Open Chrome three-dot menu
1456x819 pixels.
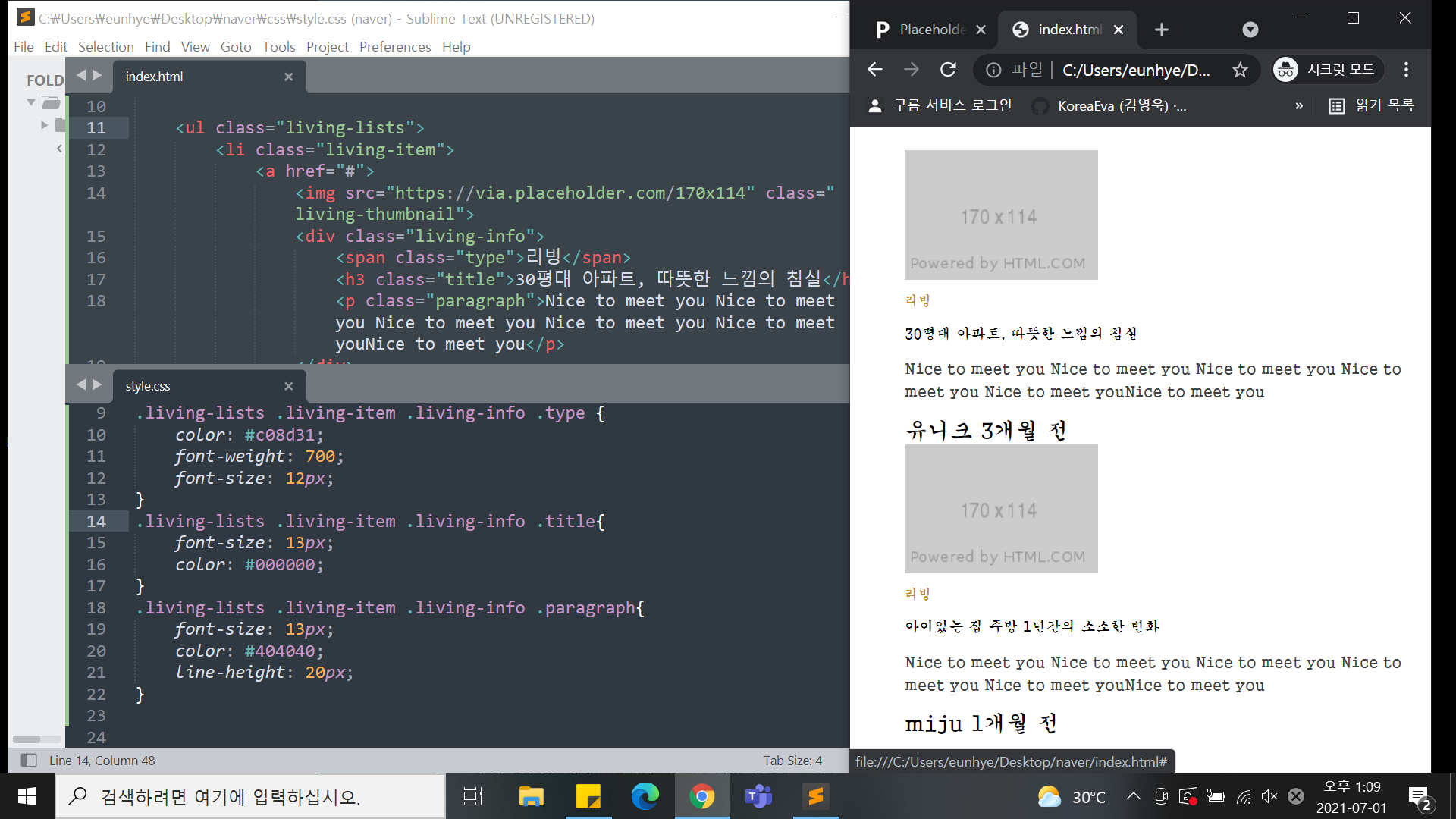coord(1406,70)
